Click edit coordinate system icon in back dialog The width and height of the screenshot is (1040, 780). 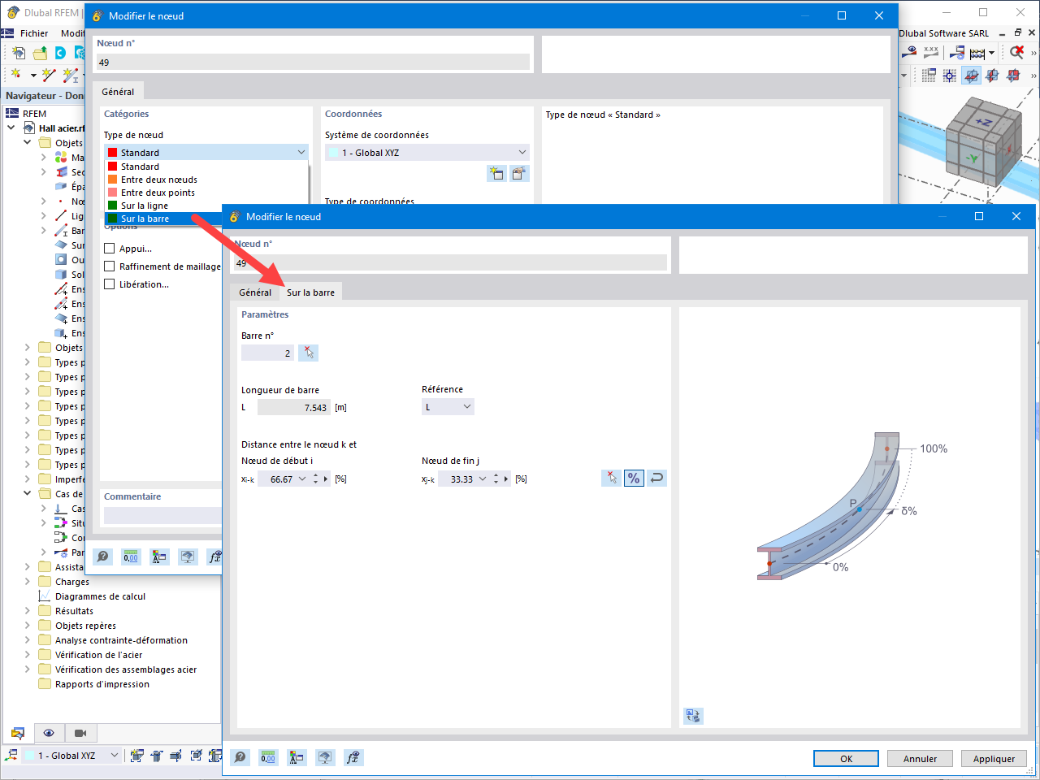tap(519, 174)
